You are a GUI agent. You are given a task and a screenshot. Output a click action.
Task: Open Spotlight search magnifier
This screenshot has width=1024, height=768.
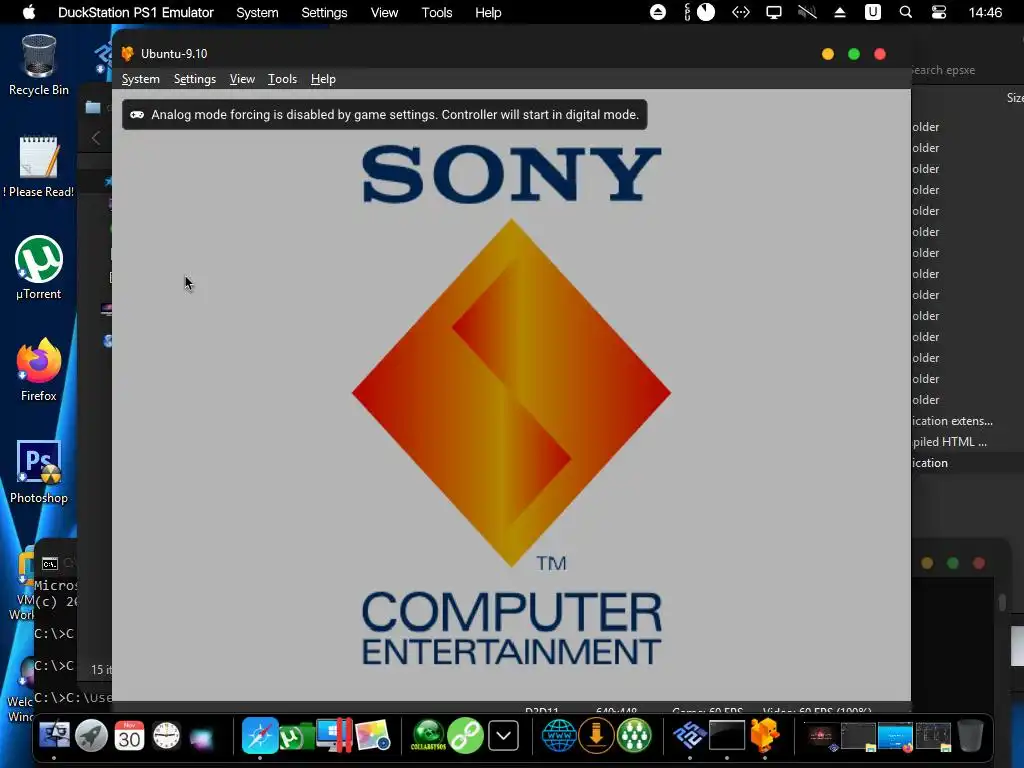click(x=905, y=12)
